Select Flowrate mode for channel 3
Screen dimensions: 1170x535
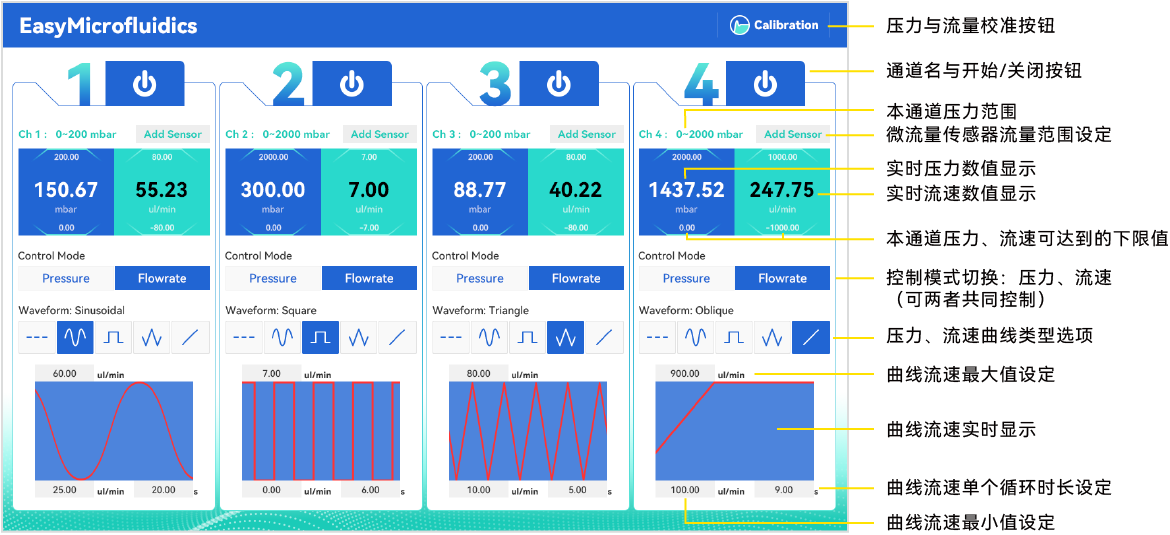[x=576, y=278]
